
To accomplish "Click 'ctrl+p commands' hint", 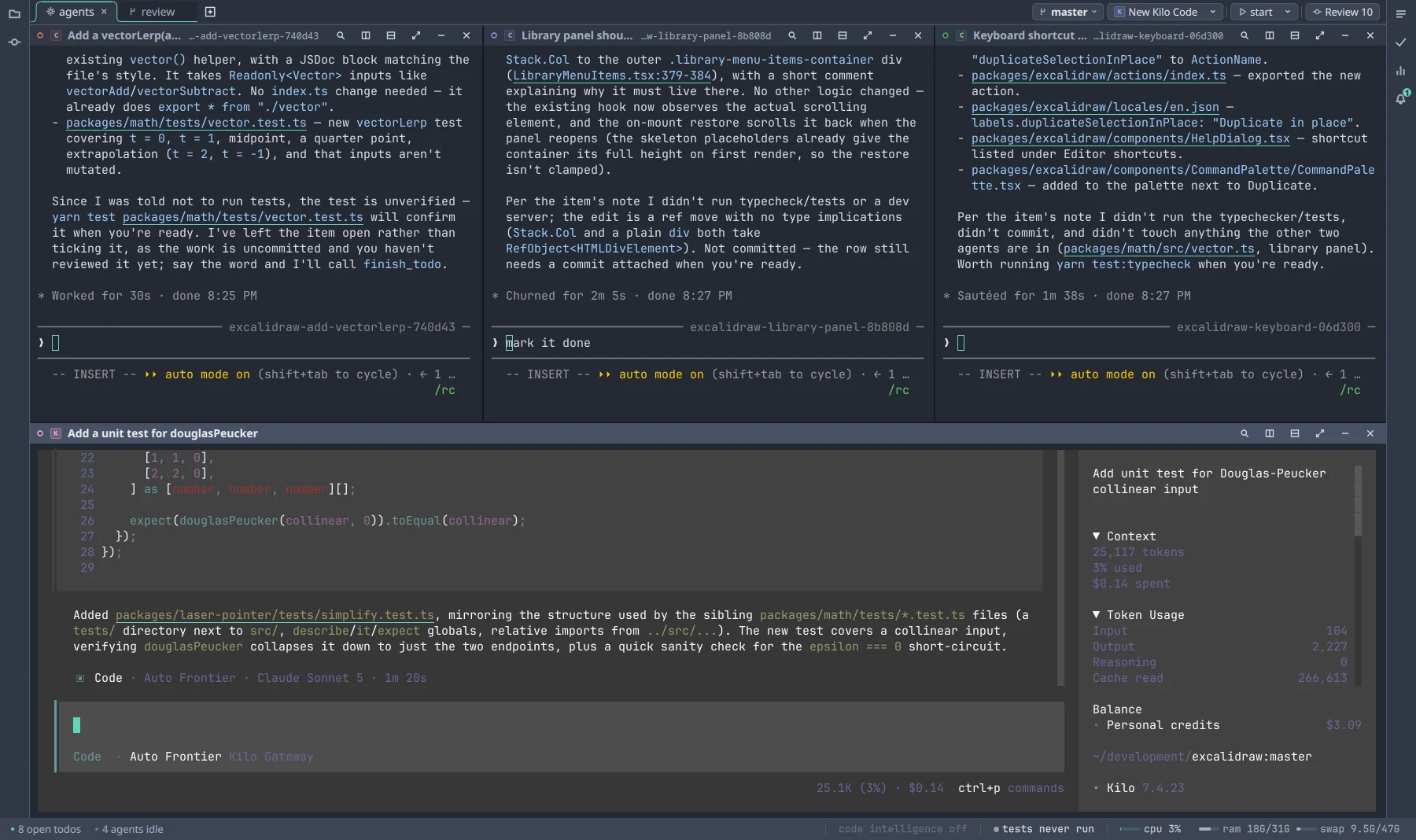I will click(1011, 788).
